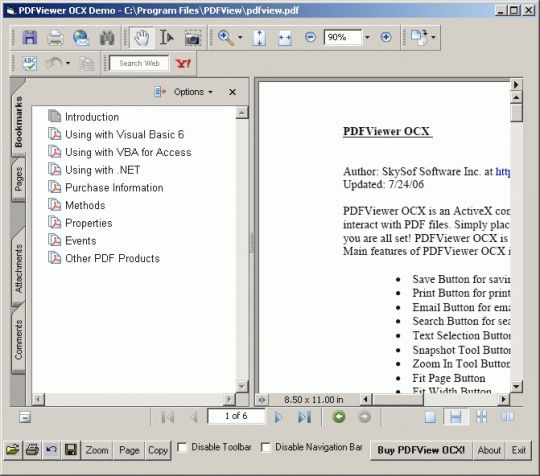The image size is (540, 476).
Task: Click the minus zoom out button
Action: coord(310,37)
